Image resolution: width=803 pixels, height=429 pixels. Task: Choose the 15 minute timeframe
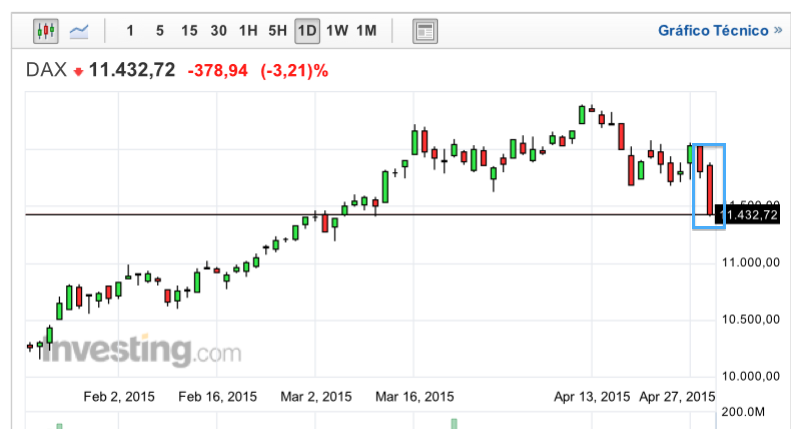click(189, 31)
